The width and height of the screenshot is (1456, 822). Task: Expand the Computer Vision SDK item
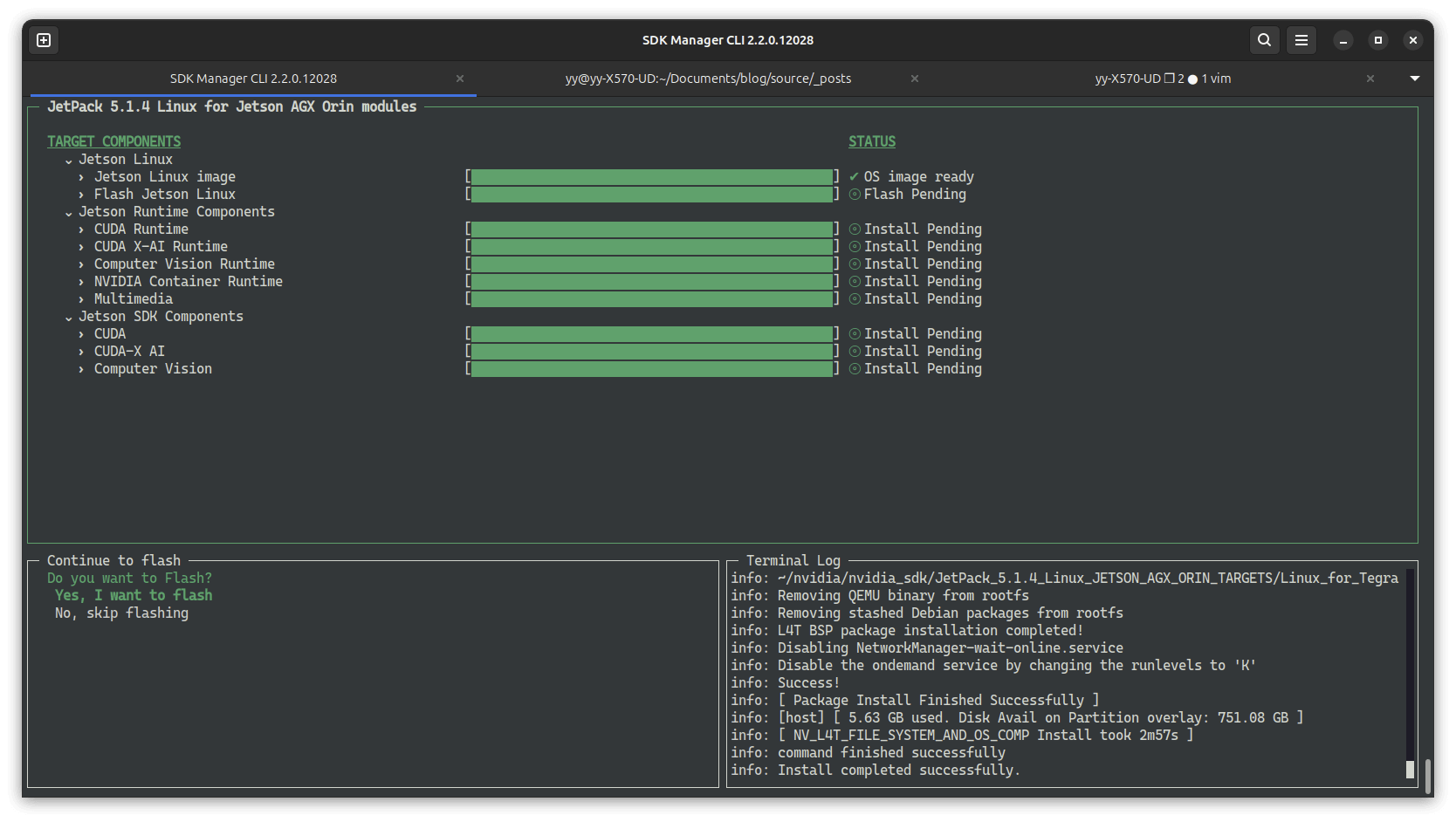(81, 369)
